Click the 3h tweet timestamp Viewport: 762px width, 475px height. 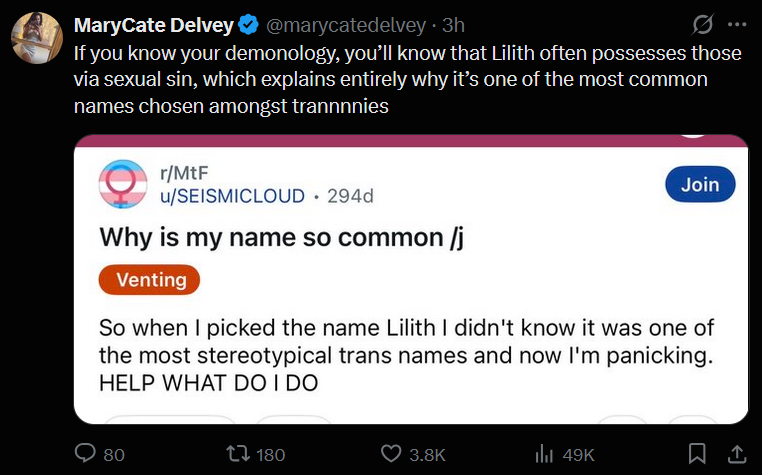pos(453,24)
